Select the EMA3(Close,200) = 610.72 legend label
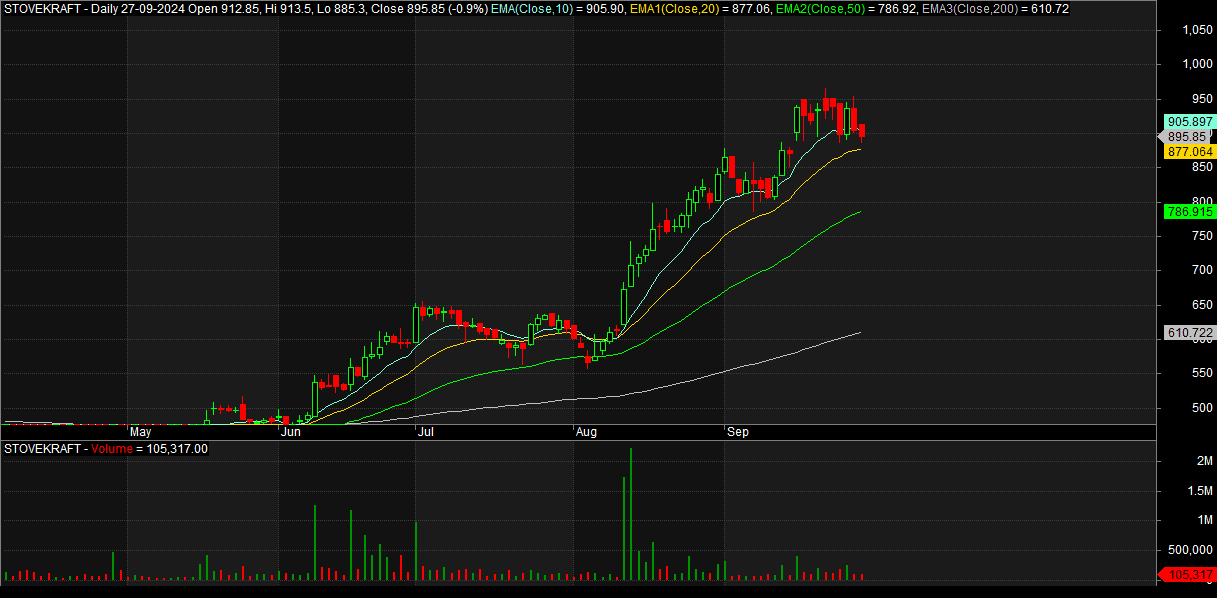This screenshot has width=1218, height=598. [x=993, y=8]
